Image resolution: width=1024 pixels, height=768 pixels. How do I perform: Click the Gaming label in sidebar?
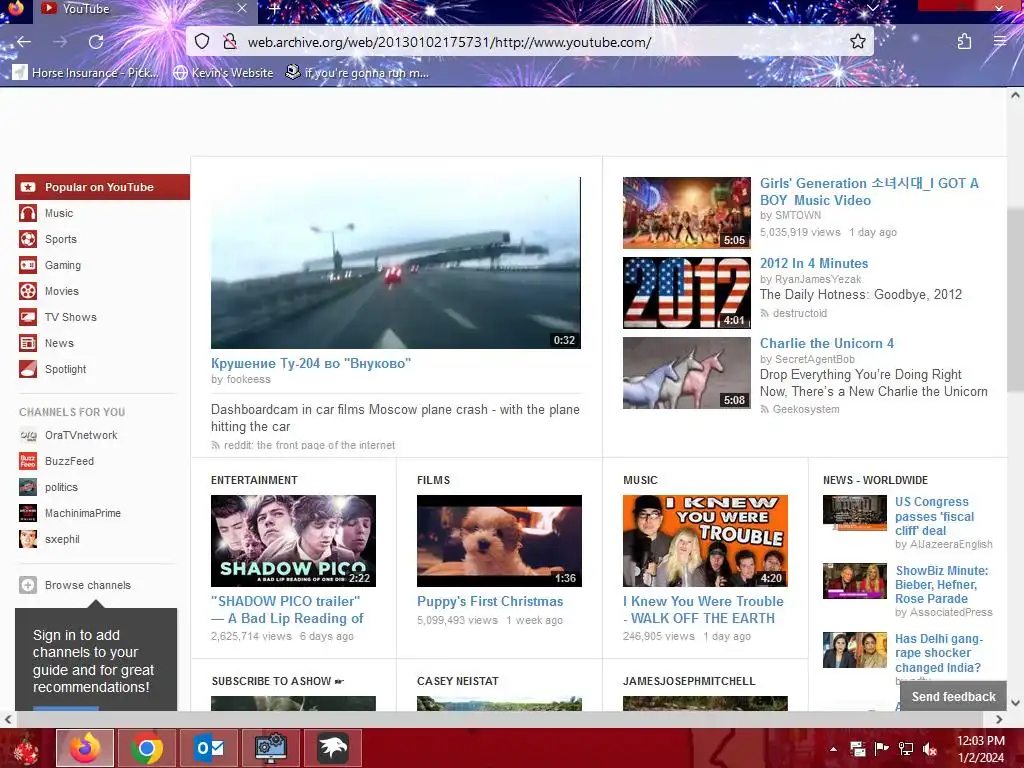(63, 265)
